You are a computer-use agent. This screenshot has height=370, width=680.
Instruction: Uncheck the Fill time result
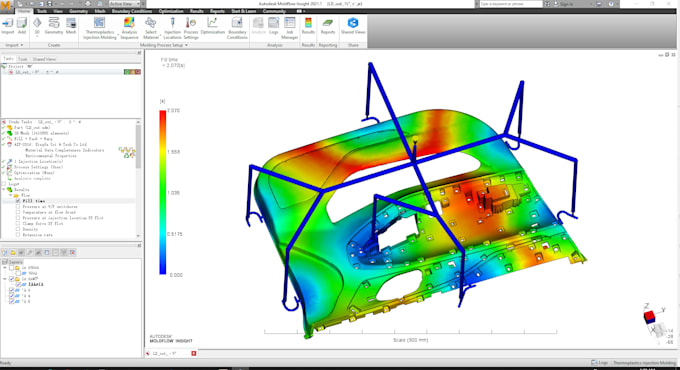coord(18,201)
